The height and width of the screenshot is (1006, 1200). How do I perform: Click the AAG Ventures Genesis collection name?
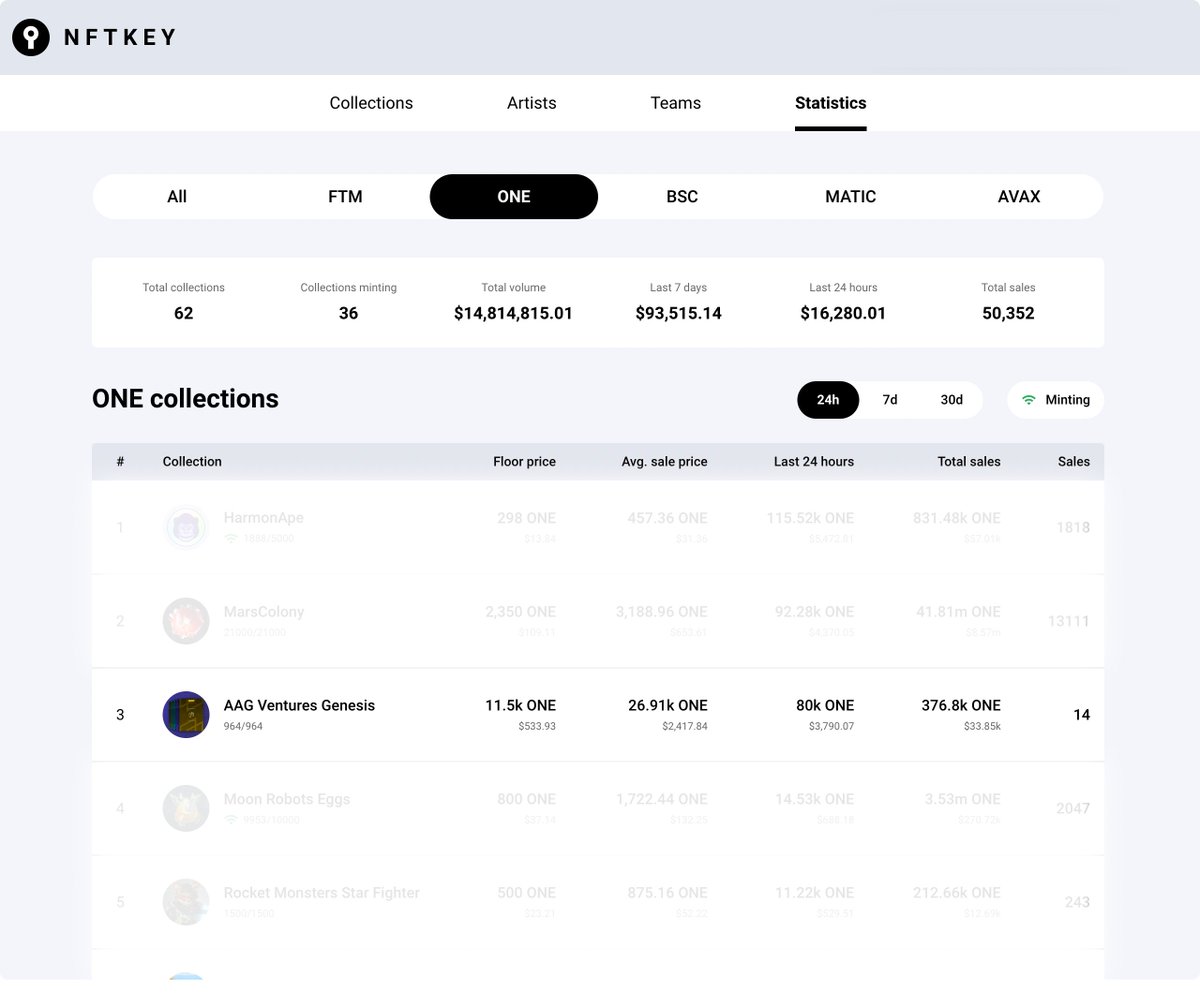point(300,705)
